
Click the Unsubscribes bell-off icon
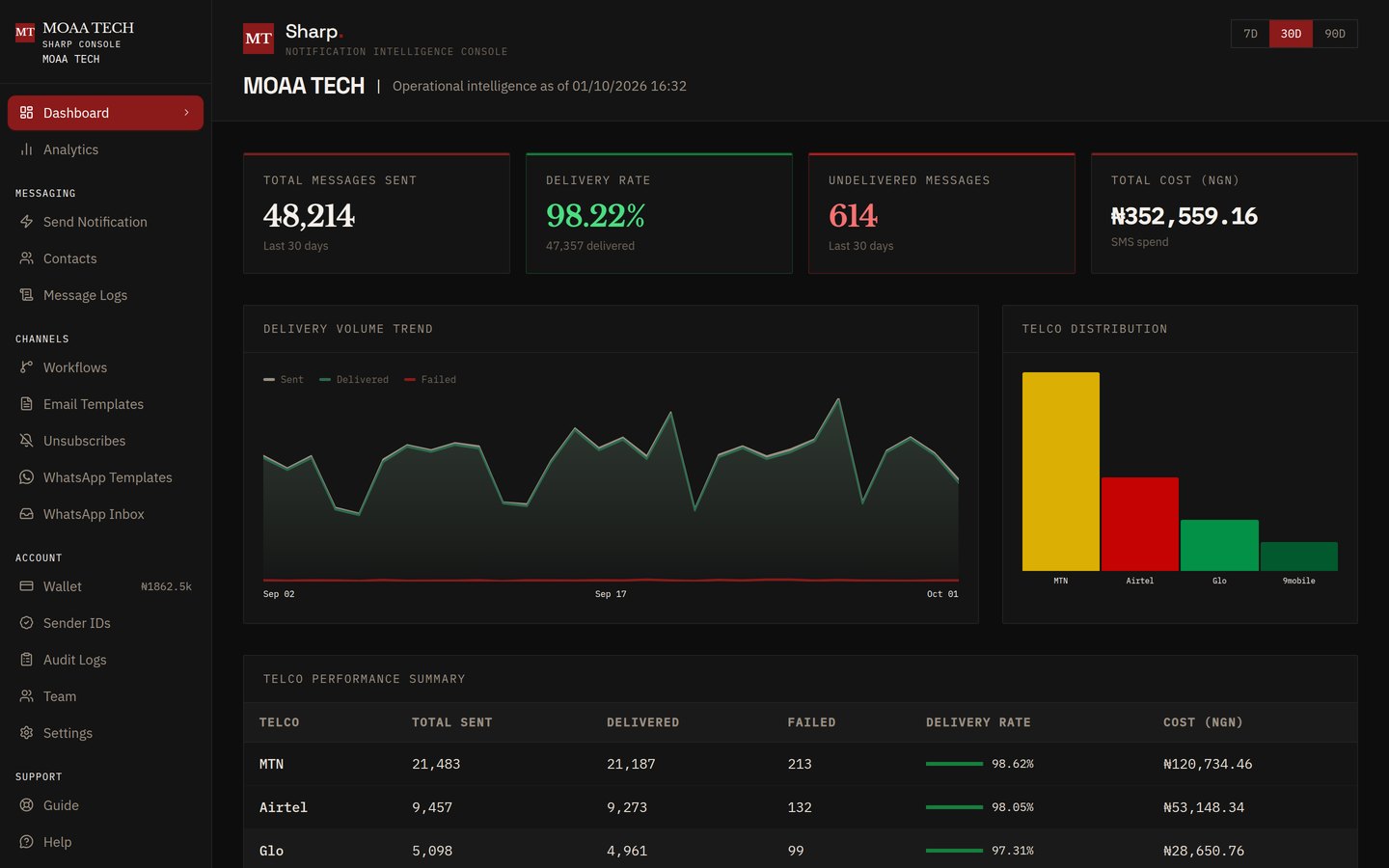(26, 441)
